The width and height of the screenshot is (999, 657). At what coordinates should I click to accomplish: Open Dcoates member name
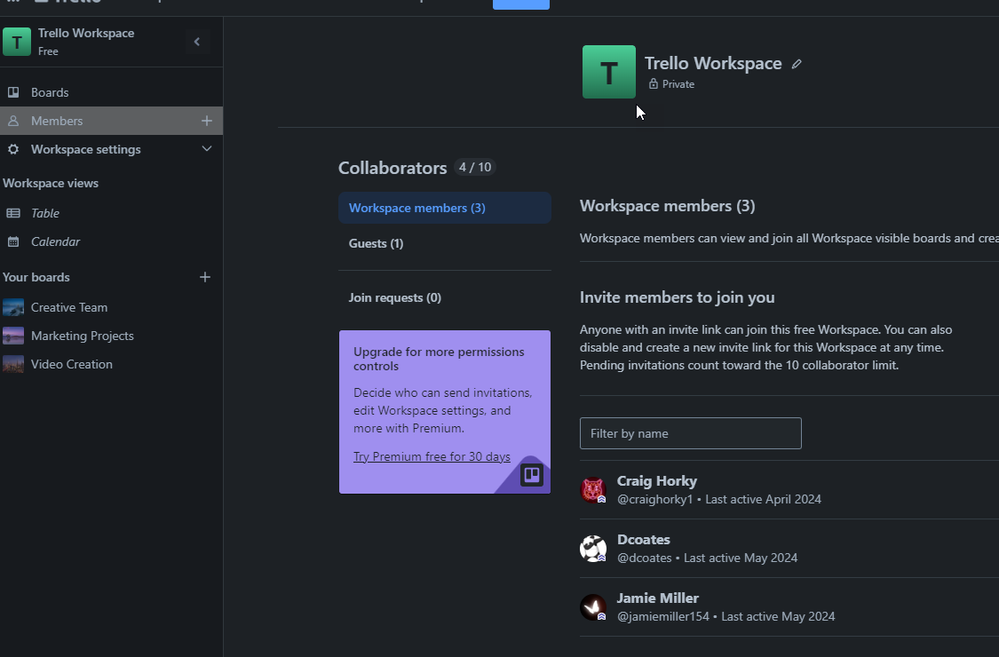(643, 540)
